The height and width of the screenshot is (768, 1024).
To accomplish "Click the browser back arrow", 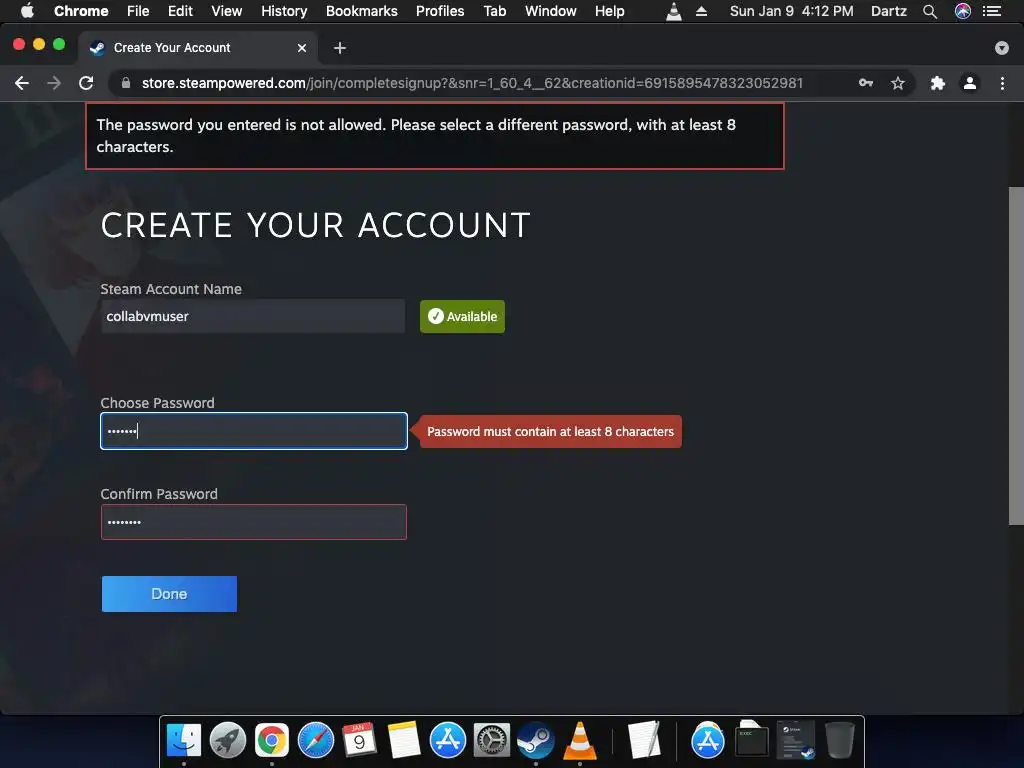I will click(x=22, y=83).
